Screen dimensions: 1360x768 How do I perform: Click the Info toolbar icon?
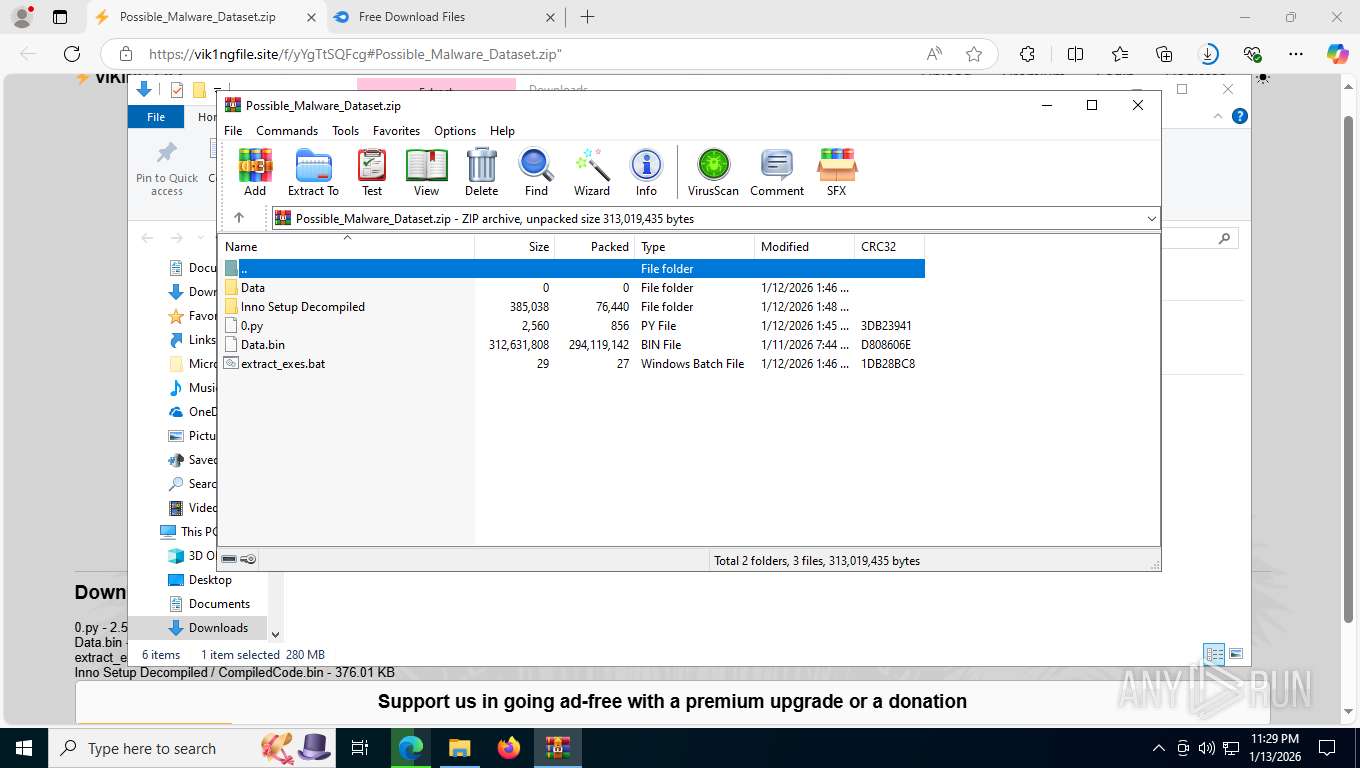[646, 172]
